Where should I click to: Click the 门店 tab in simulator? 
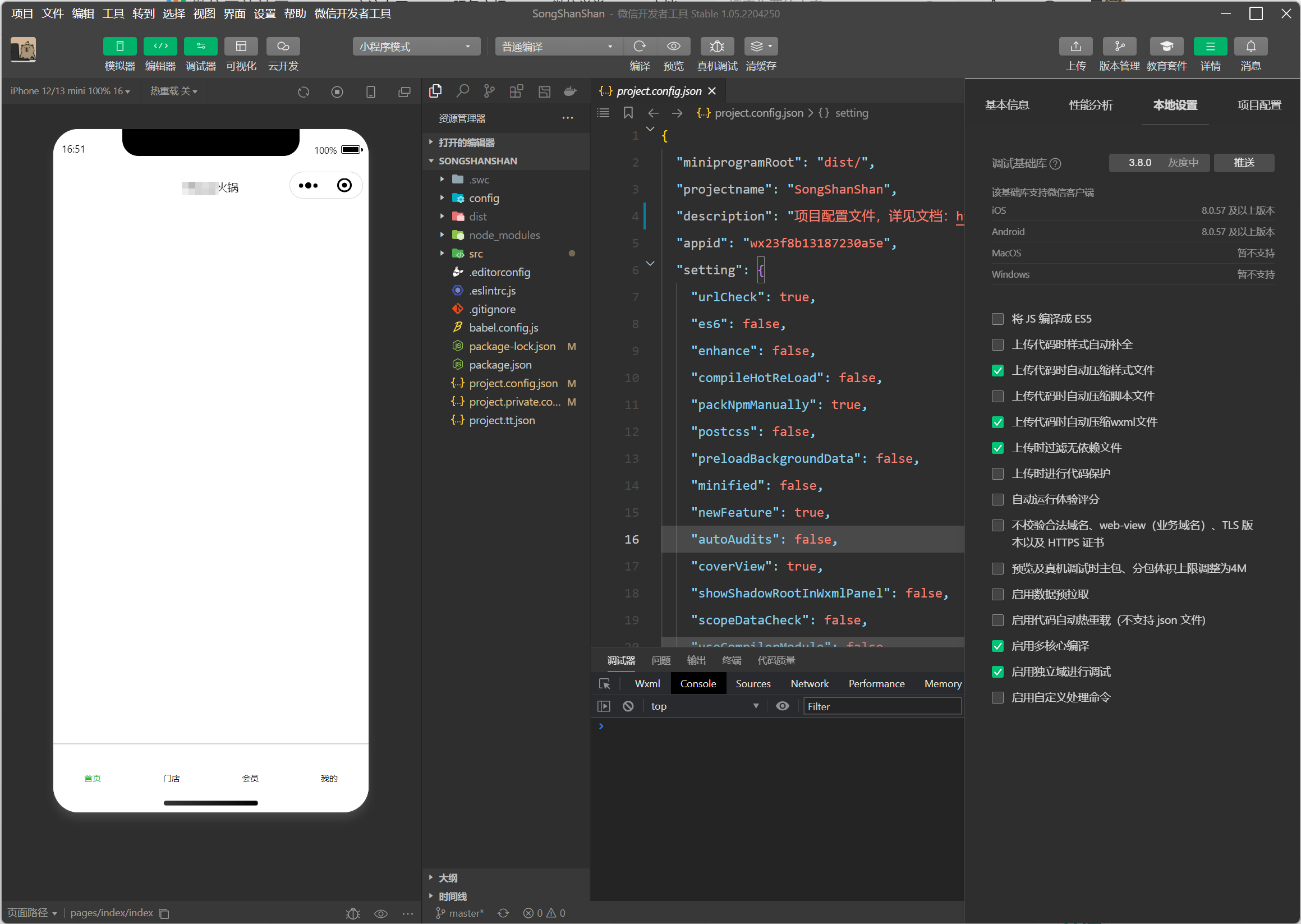click(171, 778)
